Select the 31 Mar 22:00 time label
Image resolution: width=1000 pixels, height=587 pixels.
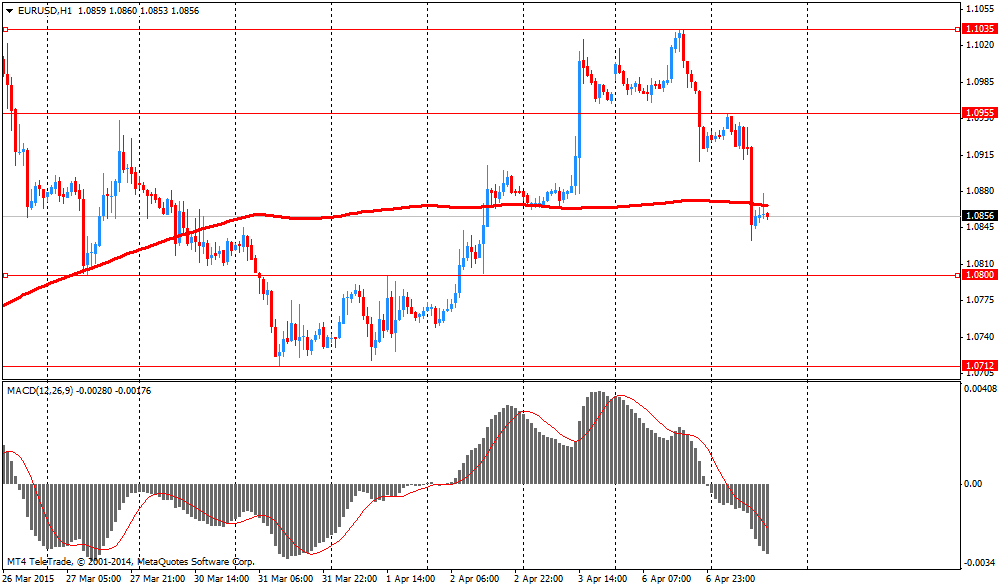click(x=349, y=579)
